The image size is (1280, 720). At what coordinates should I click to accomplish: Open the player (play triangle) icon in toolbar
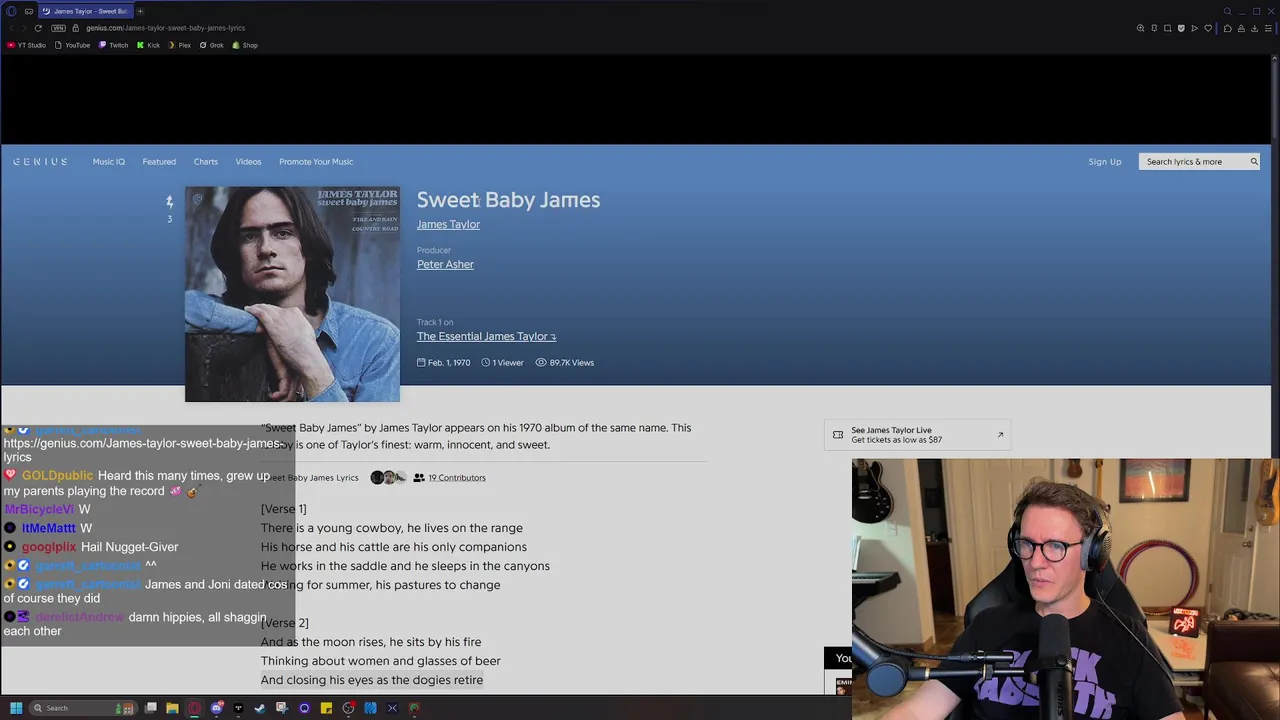click(1194, 28)
